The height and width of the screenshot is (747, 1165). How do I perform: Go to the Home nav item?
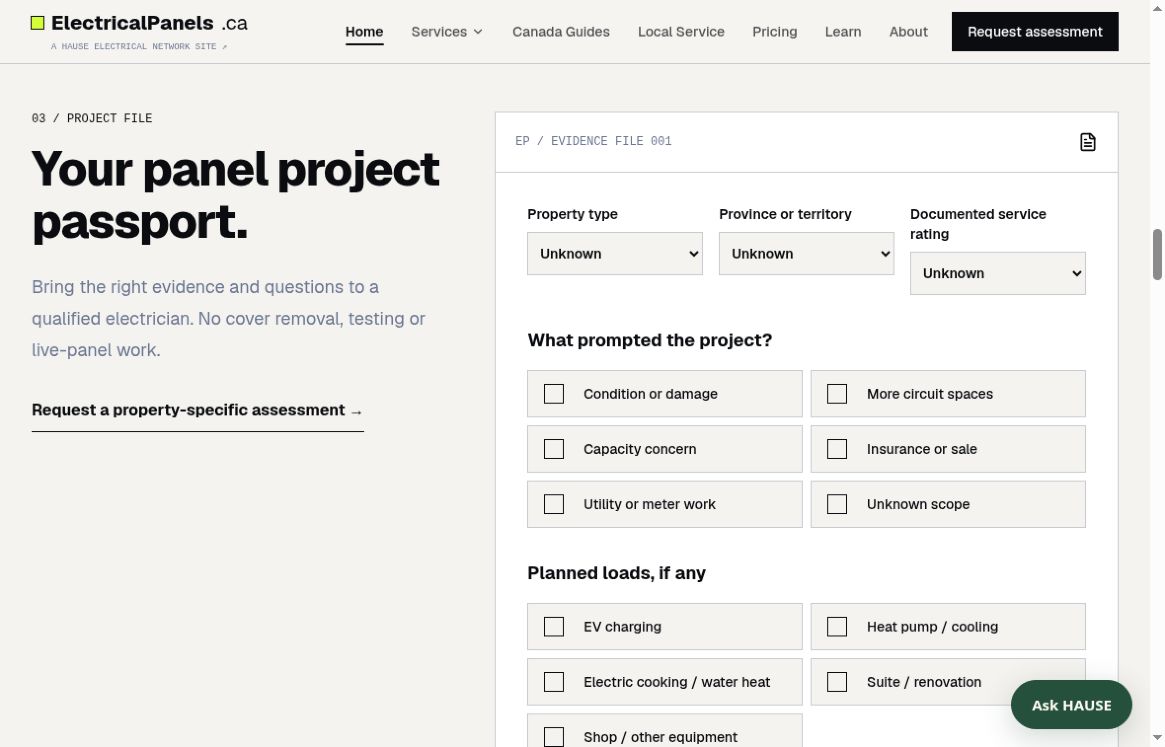point(364,32)
